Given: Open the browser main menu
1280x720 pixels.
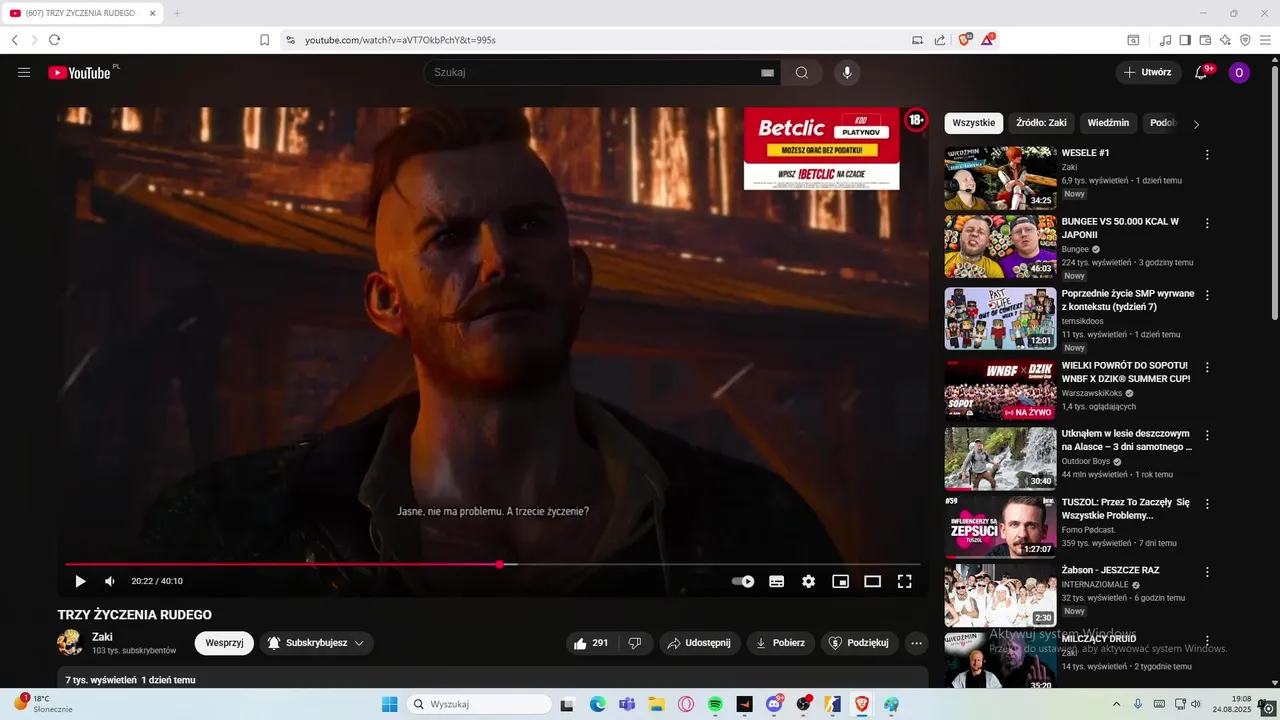Looking at the screenshot, I should [x=1266, y=40].
